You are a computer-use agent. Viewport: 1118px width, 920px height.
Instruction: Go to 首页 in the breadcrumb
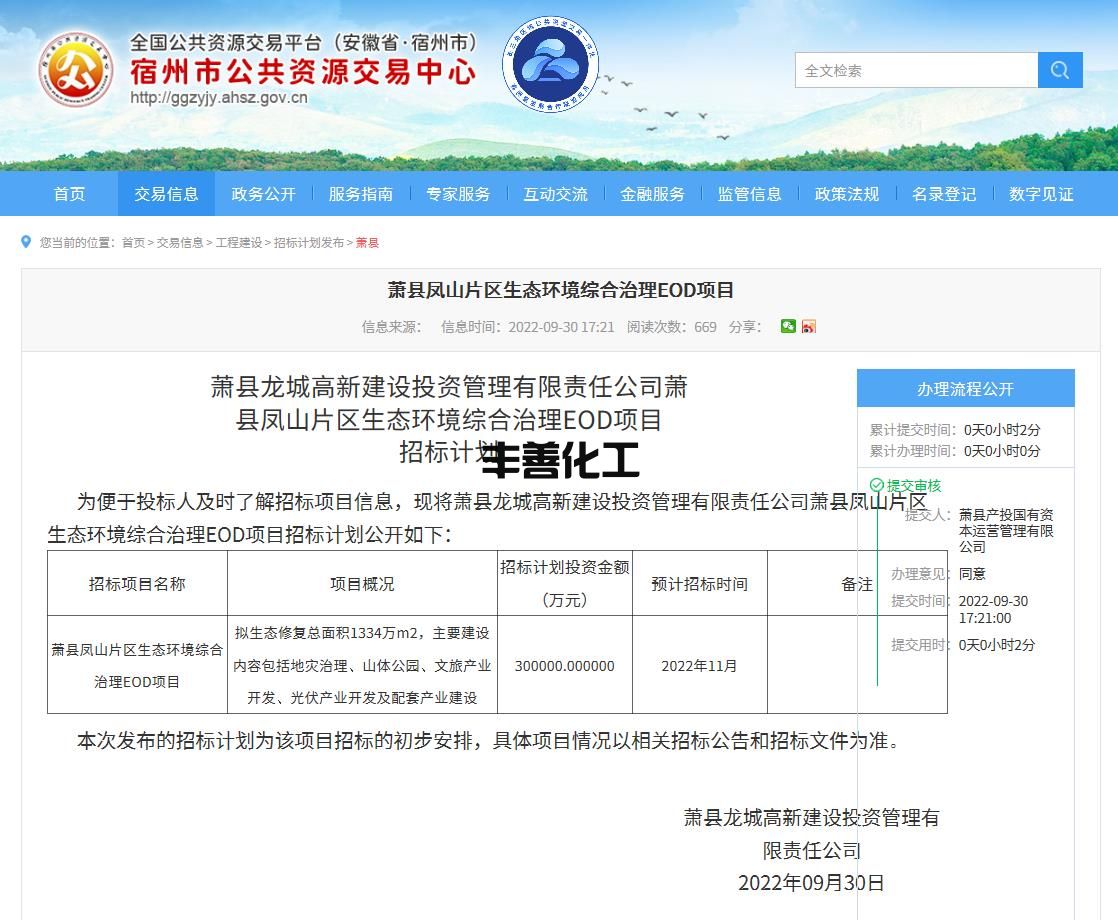pyautogui.click(x=133, y=242)
